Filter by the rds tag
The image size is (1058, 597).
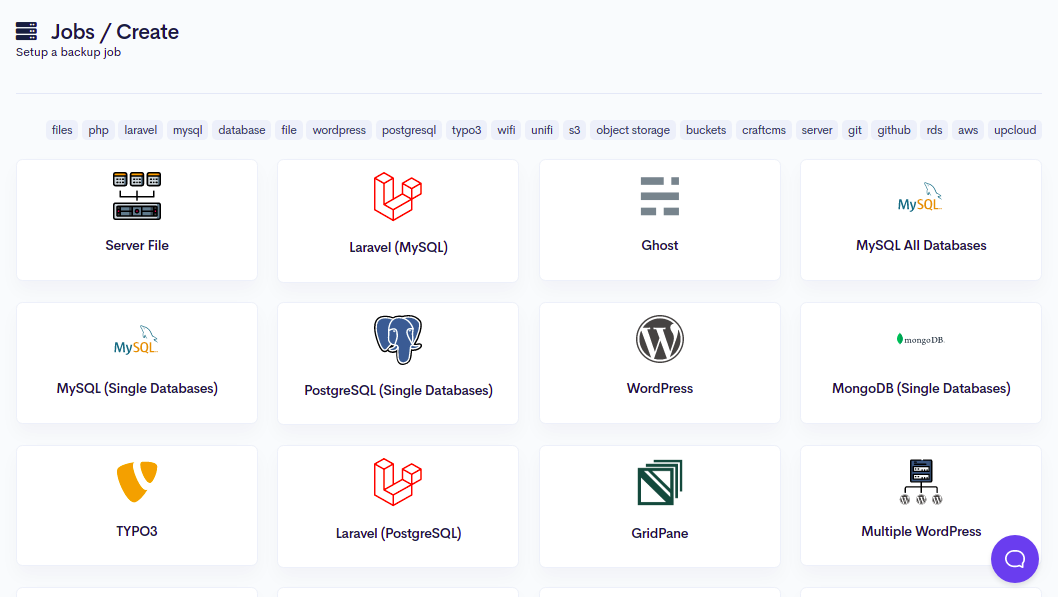tap(935, 130)
